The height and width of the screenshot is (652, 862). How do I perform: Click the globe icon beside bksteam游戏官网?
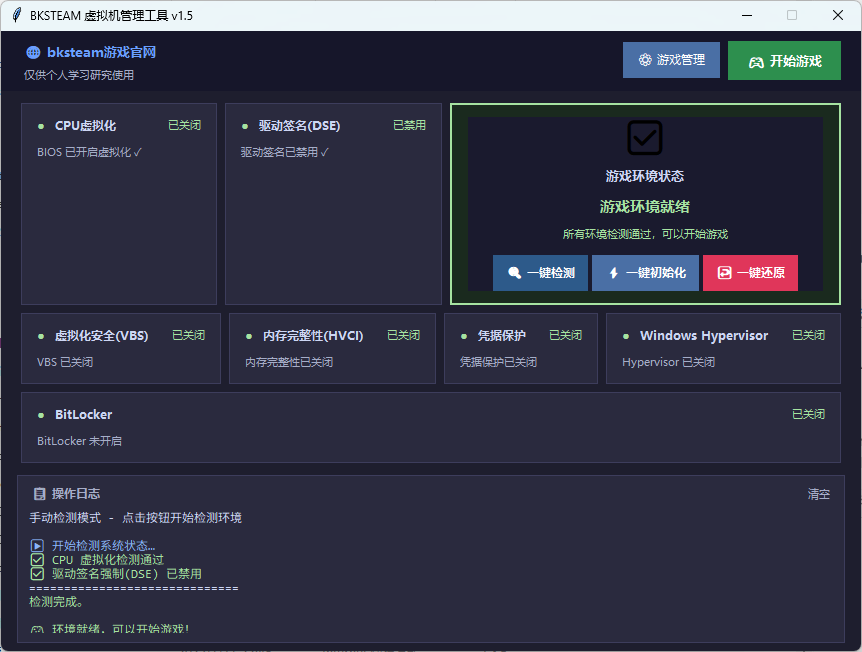34,53
